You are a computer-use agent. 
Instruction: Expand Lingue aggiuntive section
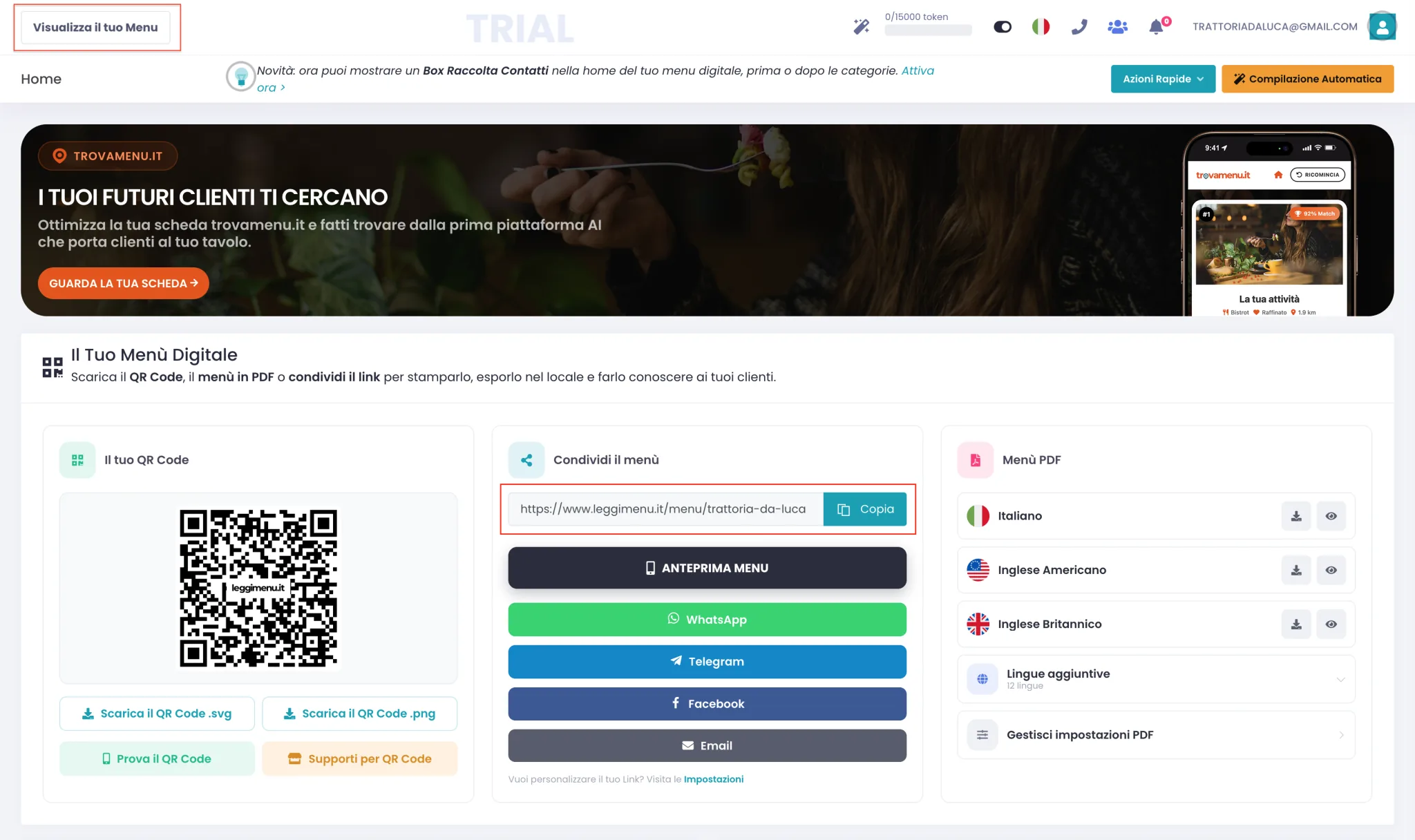click(x=1156, y=679)
